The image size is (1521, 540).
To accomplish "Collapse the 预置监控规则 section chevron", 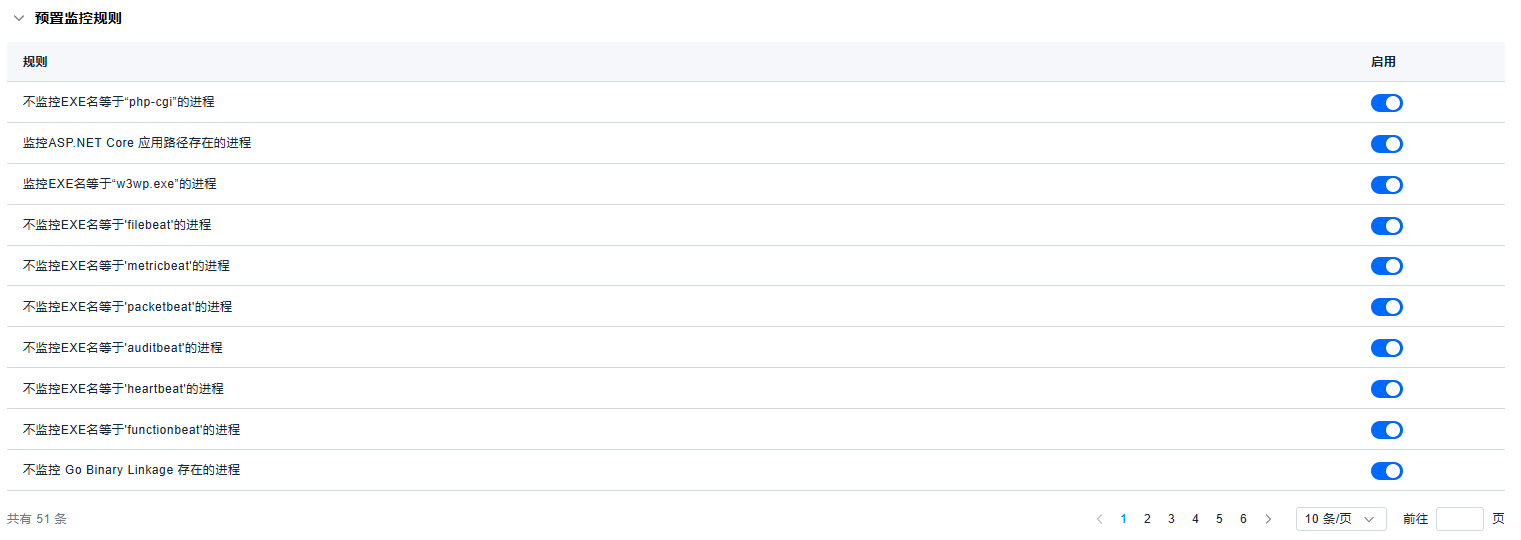I will tap(18, 18).
